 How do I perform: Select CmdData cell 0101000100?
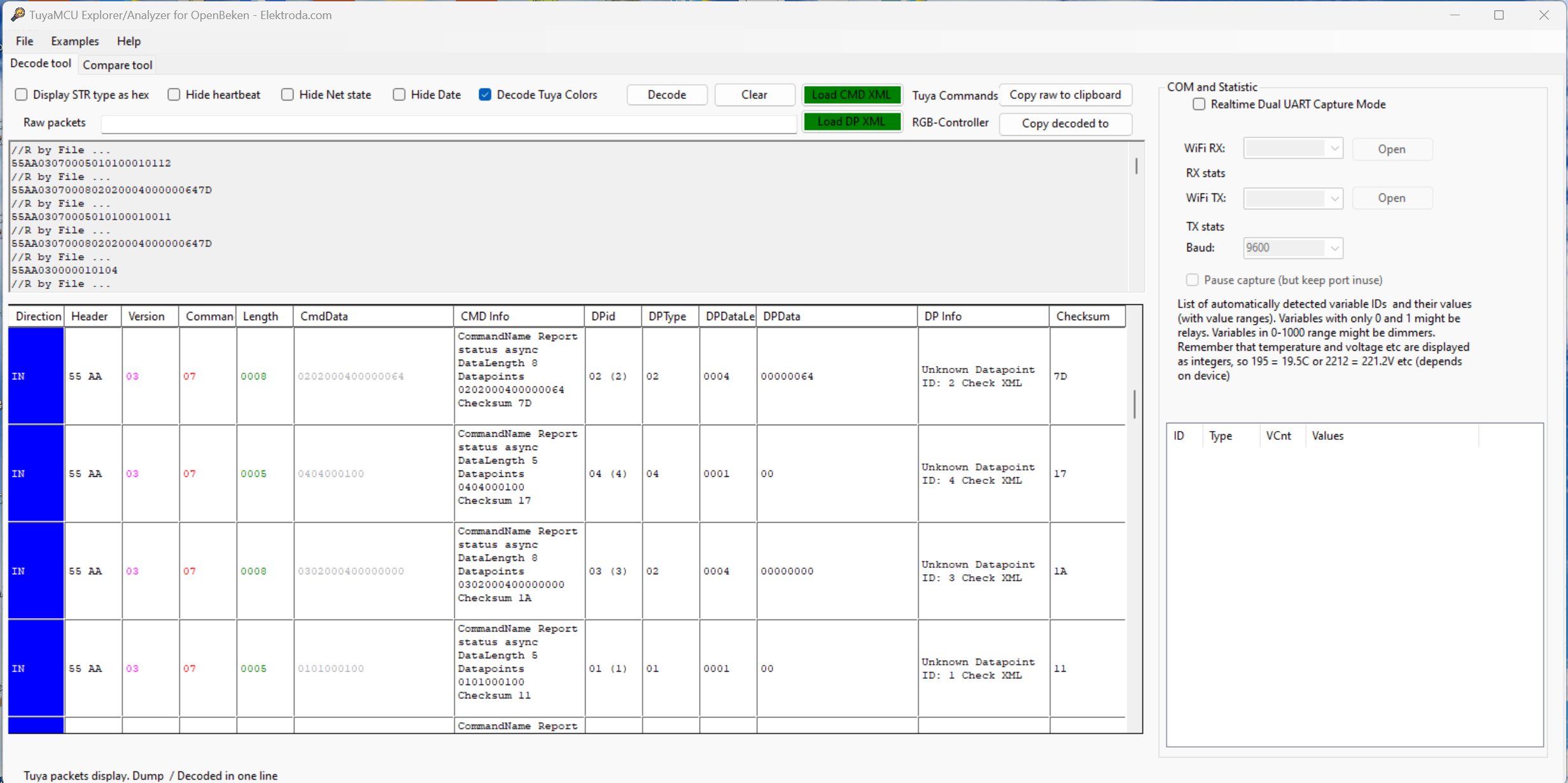pos(374,668)
